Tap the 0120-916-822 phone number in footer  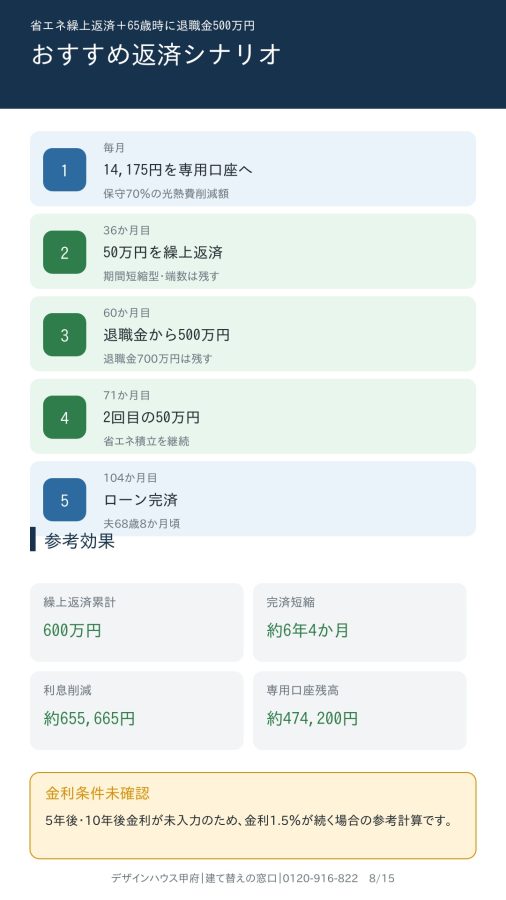(320, 878)
